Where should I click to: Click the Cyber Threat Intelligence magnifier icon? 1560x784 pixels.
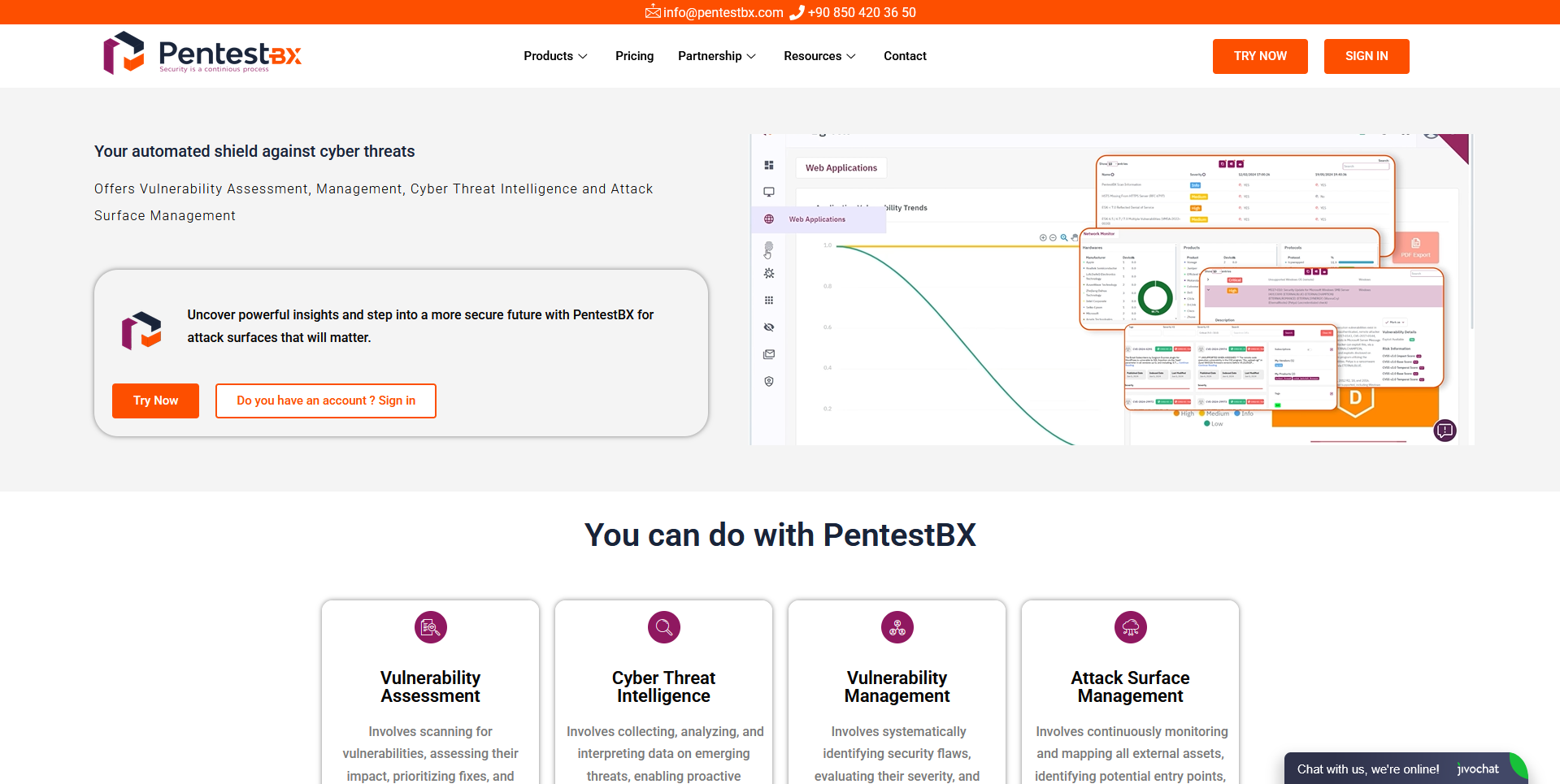tap(663, 627)
